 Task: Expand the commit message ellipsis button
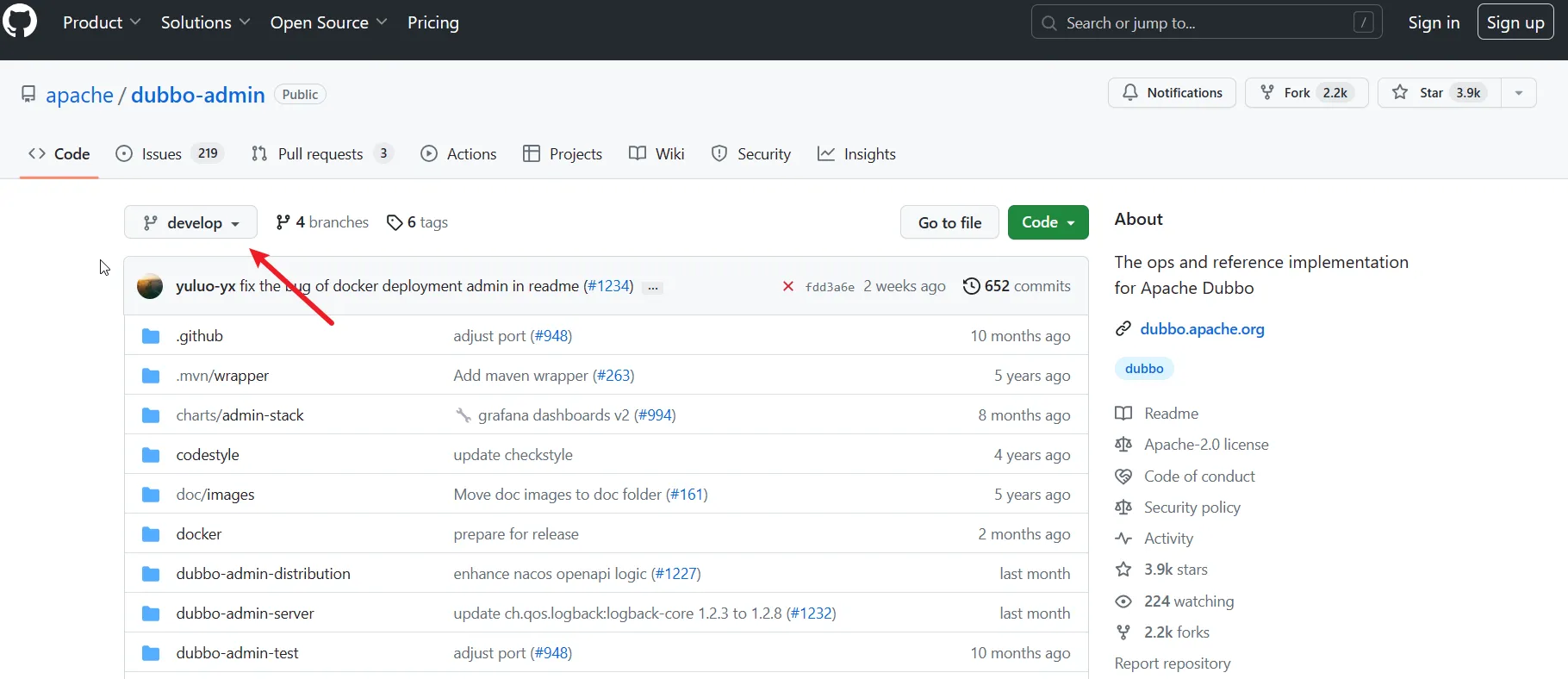pyautogui.click(x=653, y=287)
